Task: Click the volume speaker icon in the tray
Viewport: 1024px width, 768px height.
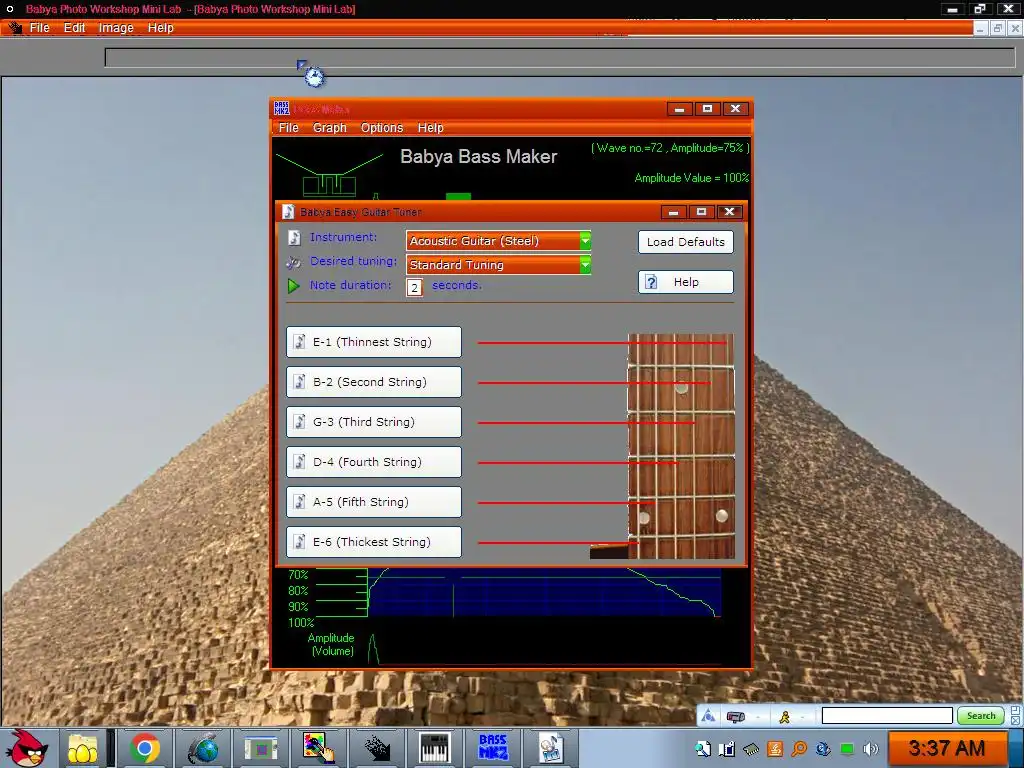Action: 871,749
